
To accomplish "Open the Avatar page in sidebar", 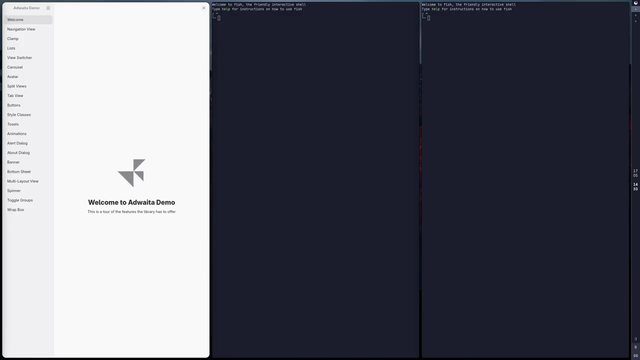I will (29, 77).
